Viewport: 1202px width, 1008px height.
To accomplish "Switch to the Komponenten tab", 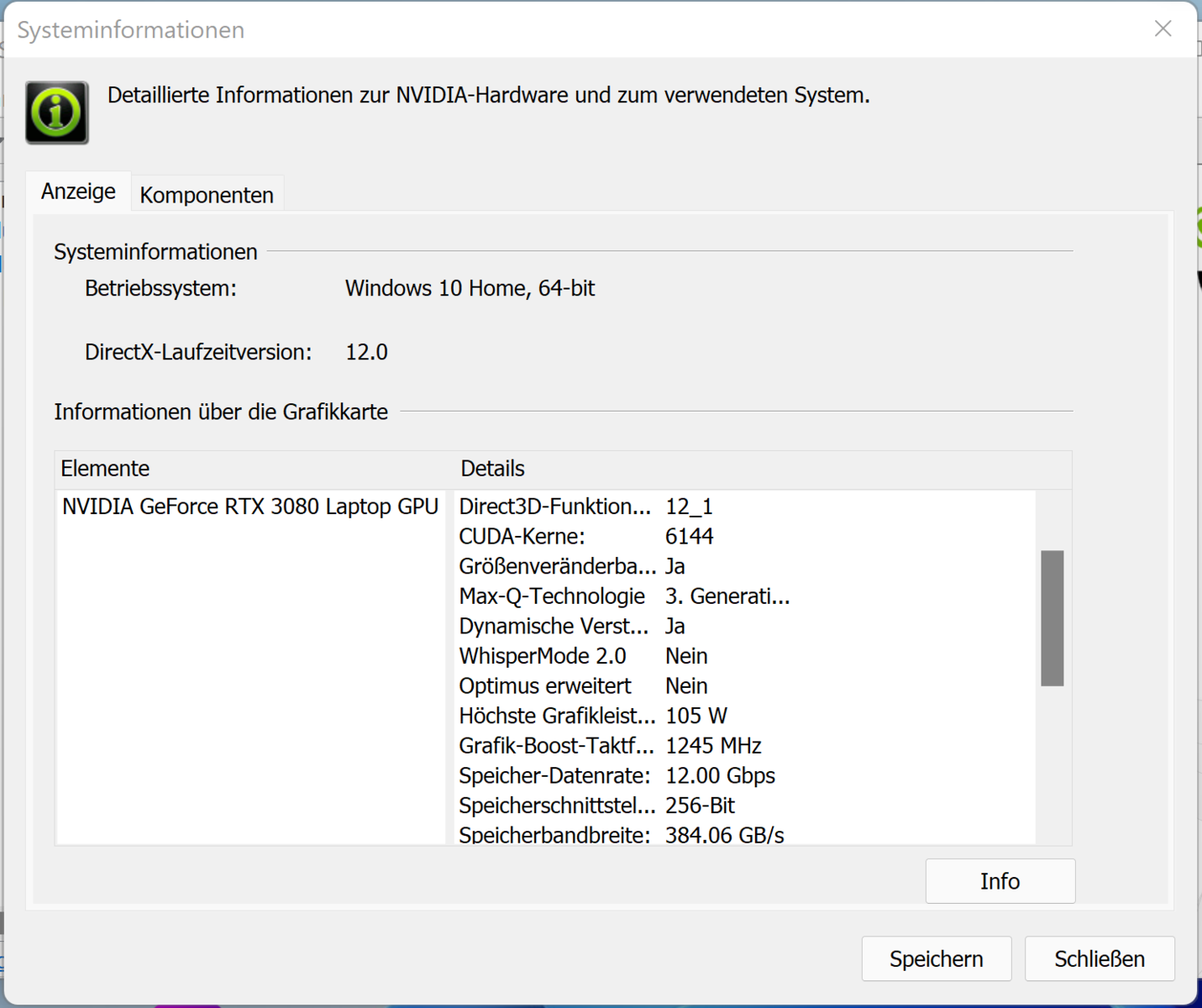I will pyautogui.click(x=207, y=195).
